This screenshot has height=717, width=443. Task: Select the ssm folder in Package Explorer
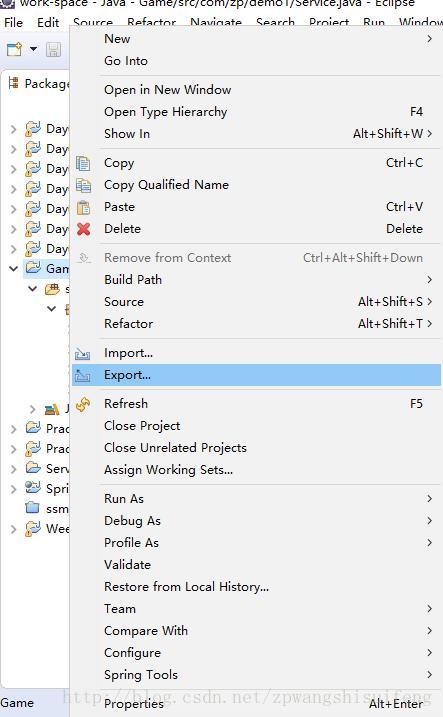tap(47, 508)
